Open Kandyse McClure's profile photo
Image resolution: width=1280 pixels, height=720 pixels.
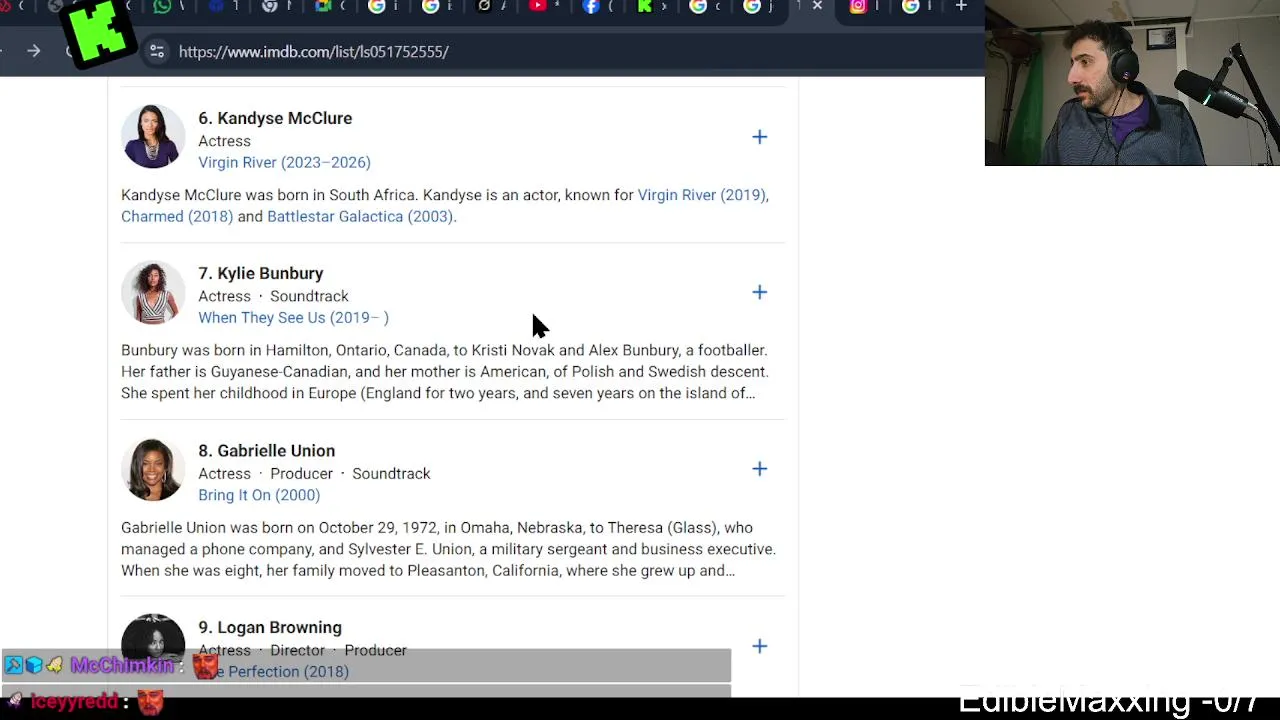(x=153, y=136)
